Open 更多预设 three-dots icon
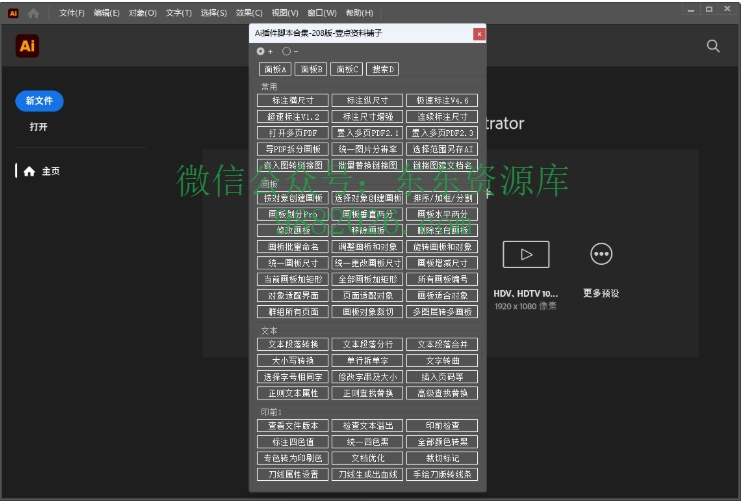746x503 pixels. [x=601, y=254]
